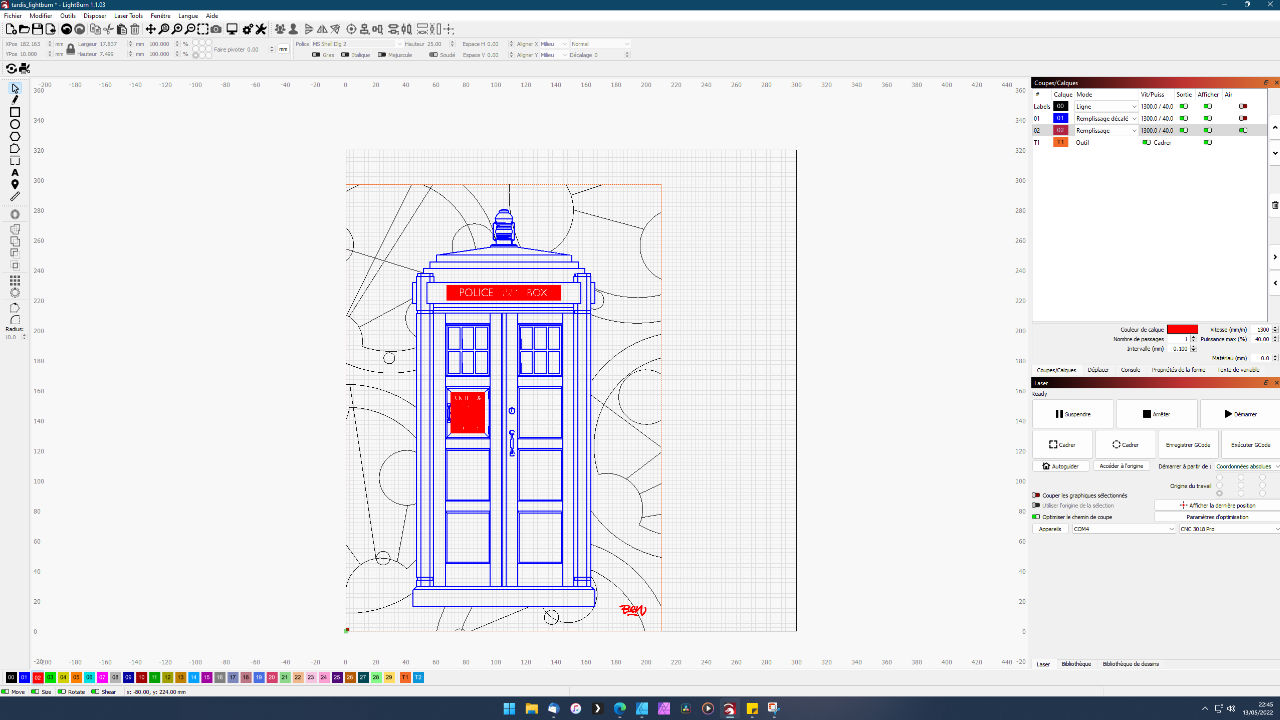The height and width of the screenshot is (720, 1280).
Task: Move layer down arrow in Coupes panel
Action: click(1275, 153)
